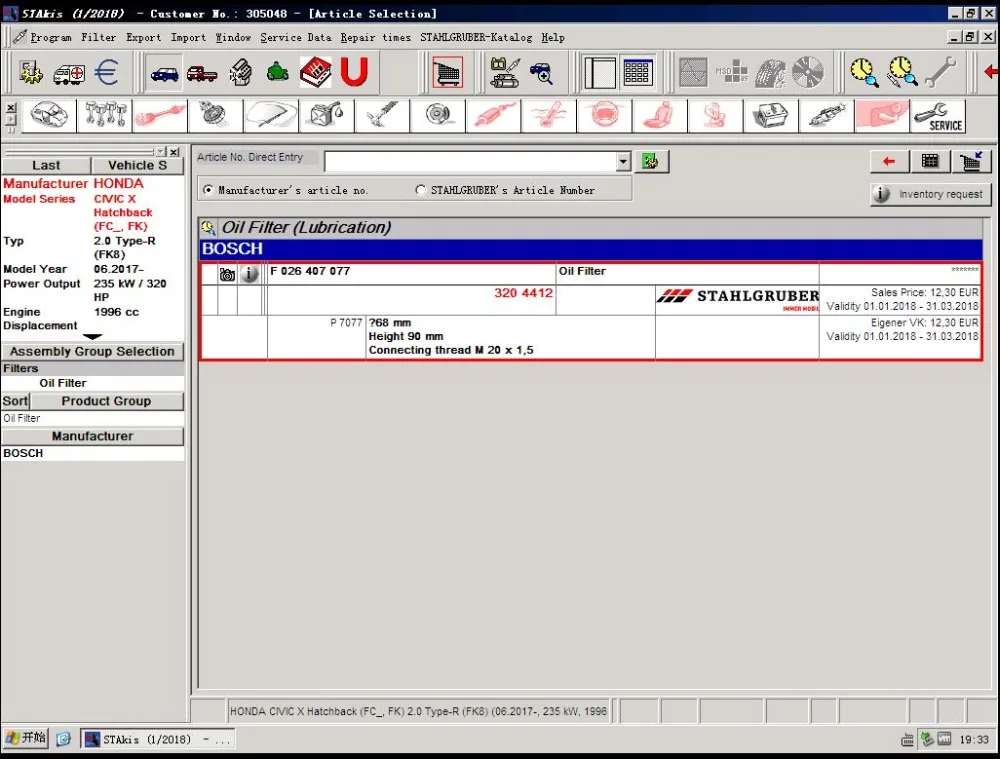Switch to the split panel layout view
The height and width of the screenshot is (759, 1000).
[599, 73]
